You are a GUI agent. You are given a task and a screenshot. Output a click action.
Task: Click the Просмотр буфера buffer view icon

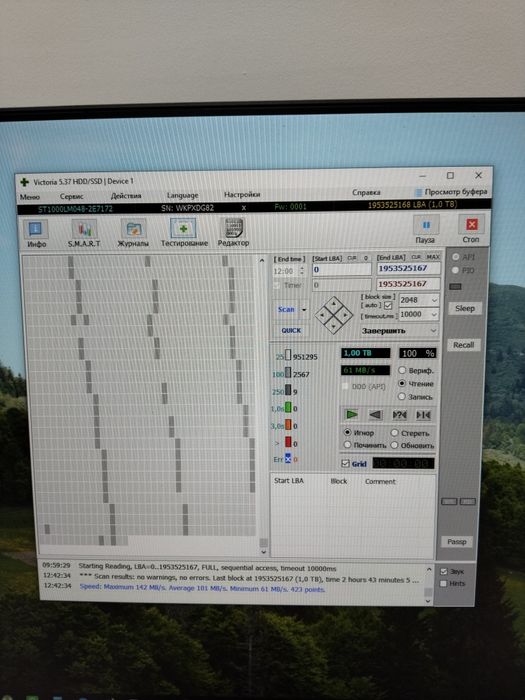tap(419, 192)
